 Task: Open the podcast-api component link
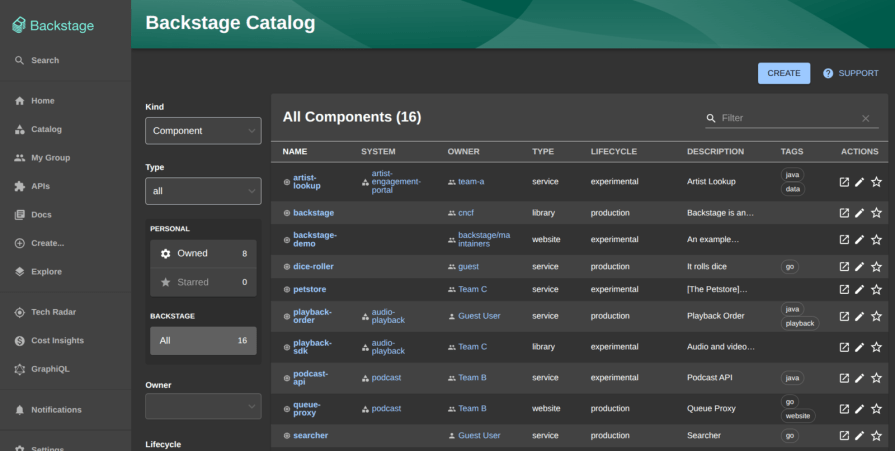click(311, 378)
